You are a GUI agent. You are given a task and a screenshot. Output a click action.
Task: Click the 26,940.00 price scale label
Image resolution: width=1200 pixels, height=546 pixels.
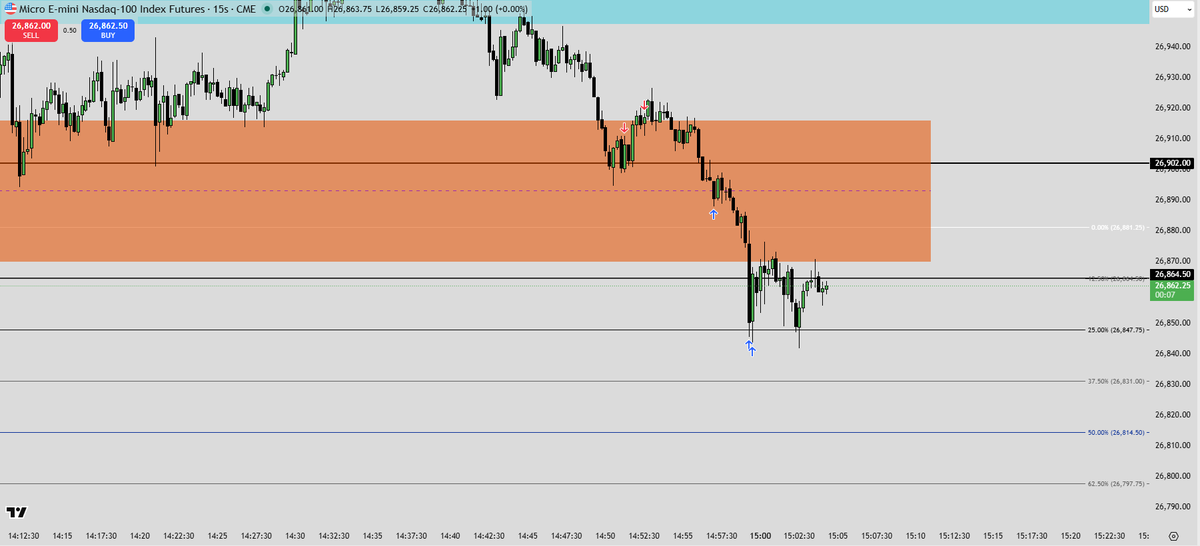(x=1172, y=46)
